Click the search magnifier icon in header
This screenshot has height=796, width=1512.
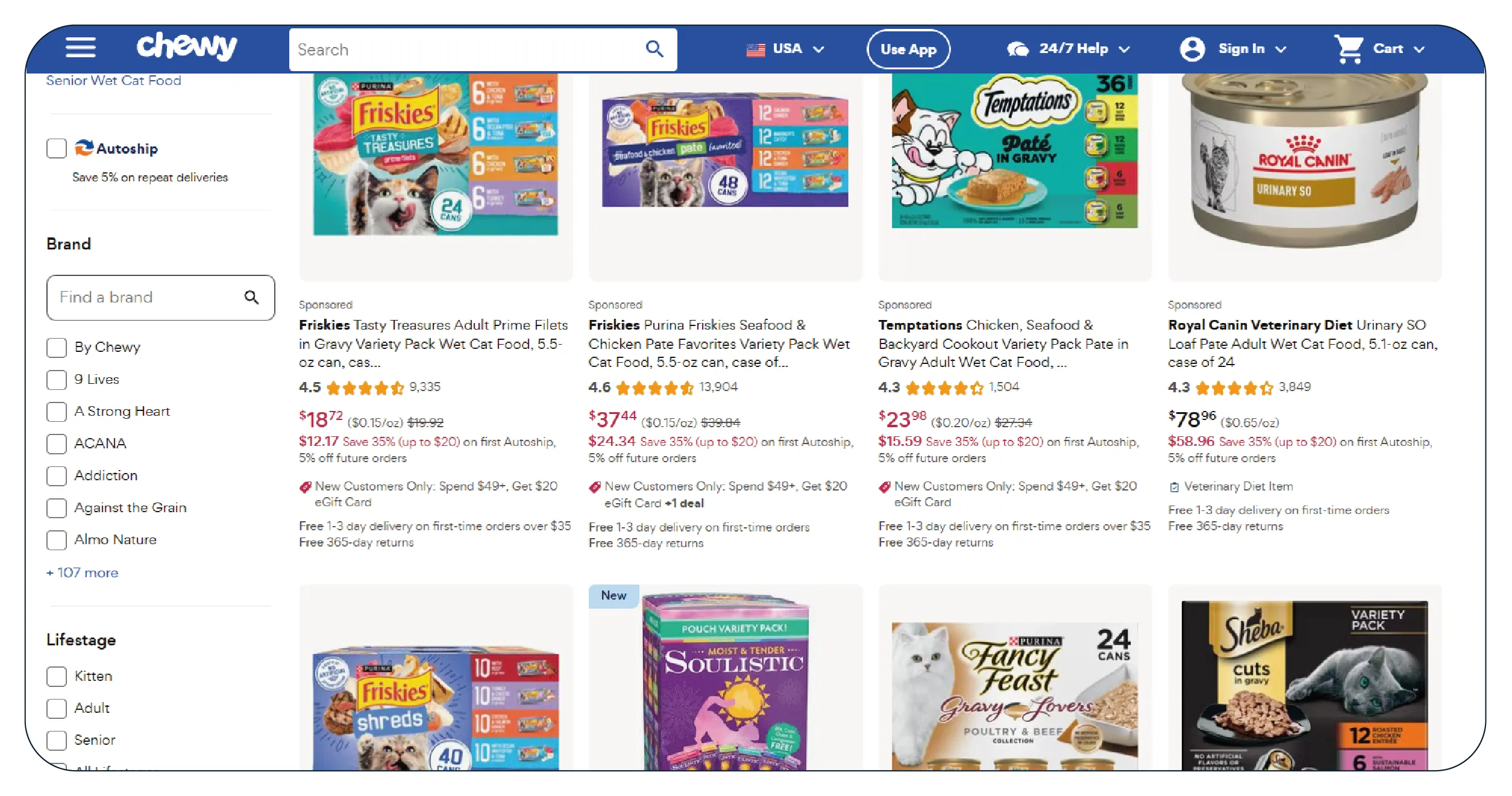[654, 49]
